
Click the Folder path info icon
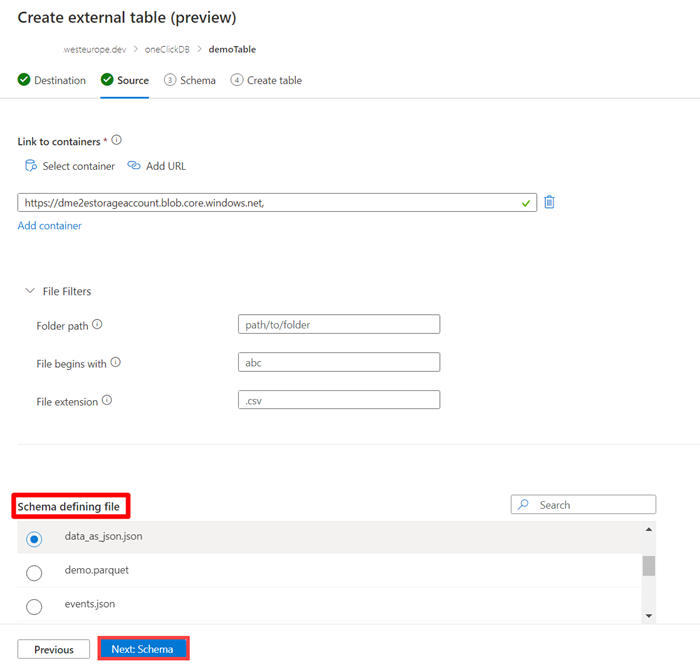pyautogui.click(x=97, y=325)
